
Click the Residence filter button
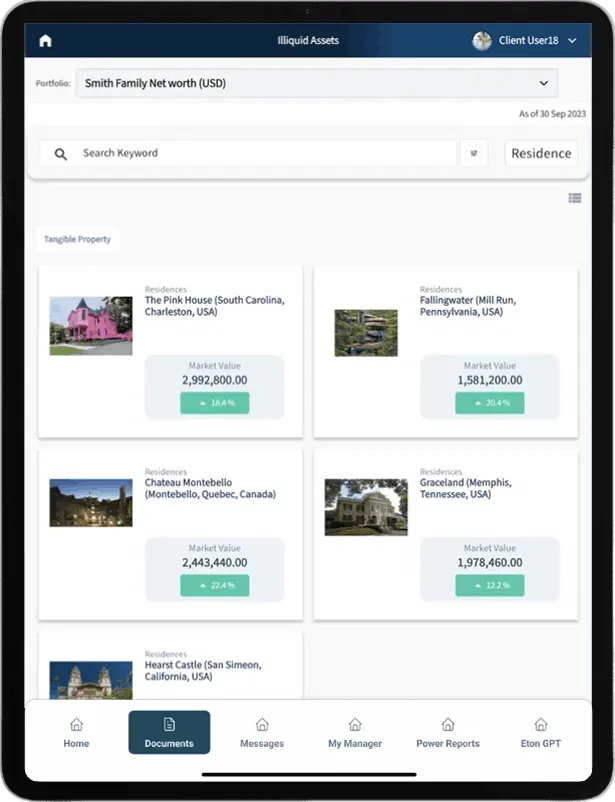tap(541, 154)
